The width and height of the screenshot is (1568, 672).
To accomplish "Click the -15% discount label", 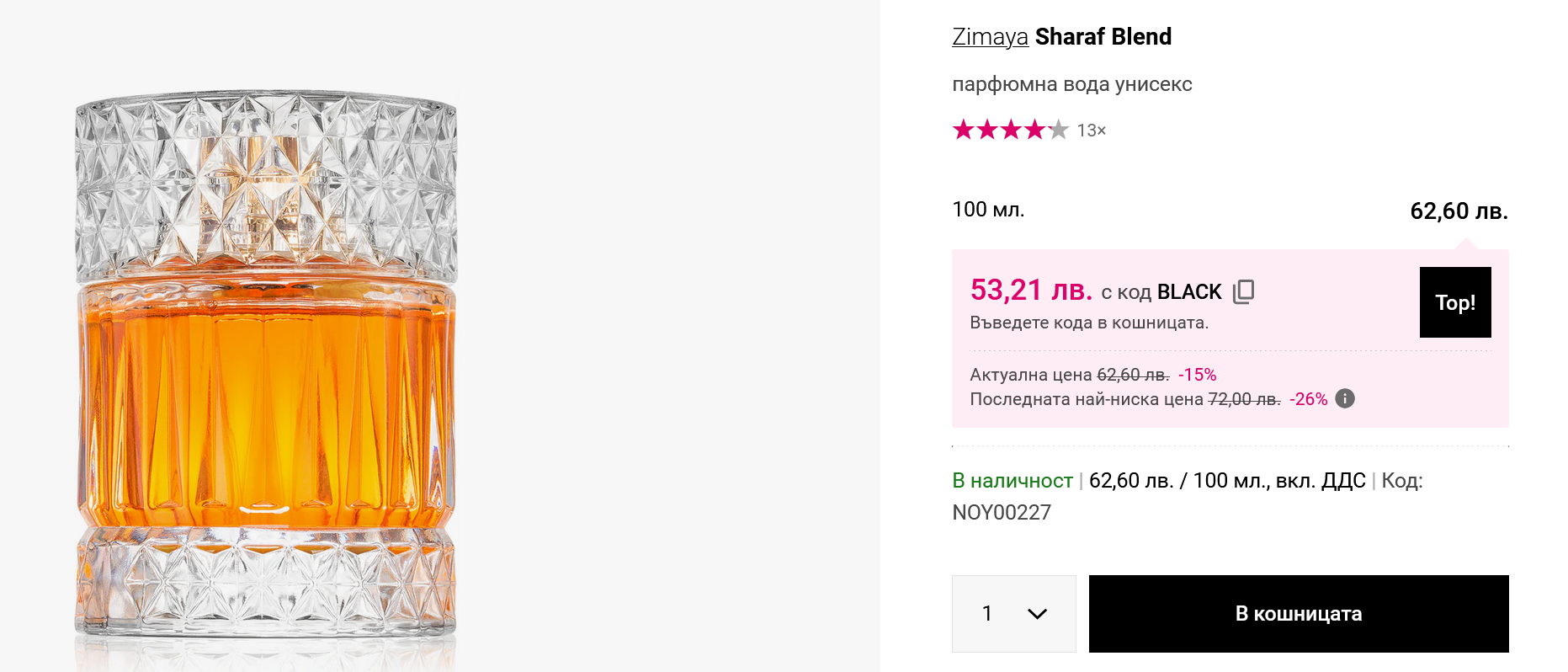I will (x=1197, y=375).
